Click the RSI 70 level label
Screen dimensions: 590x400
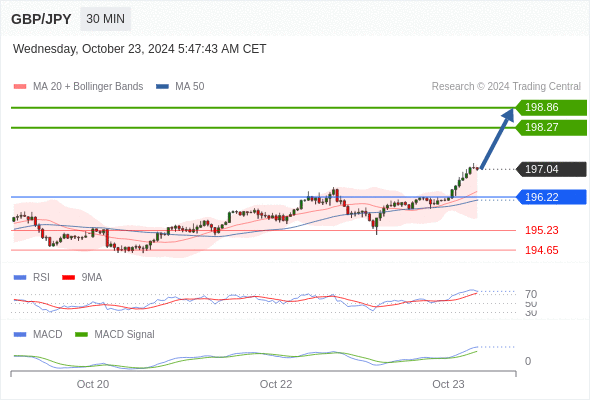pyautogui.click(x=531, y=294)
